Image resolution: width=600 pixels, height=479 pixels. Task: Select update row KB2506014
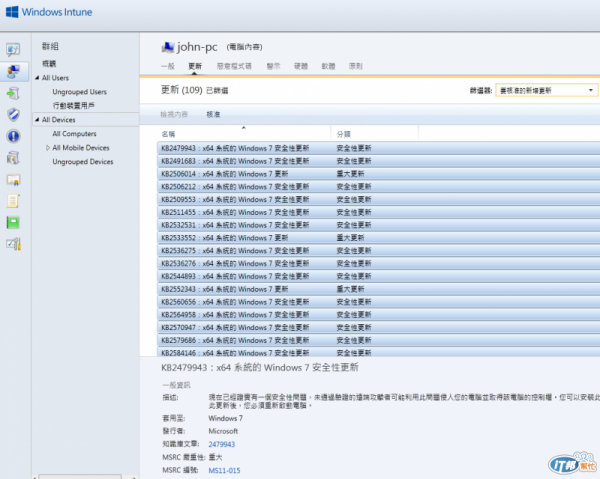click(x=378, y=174)
